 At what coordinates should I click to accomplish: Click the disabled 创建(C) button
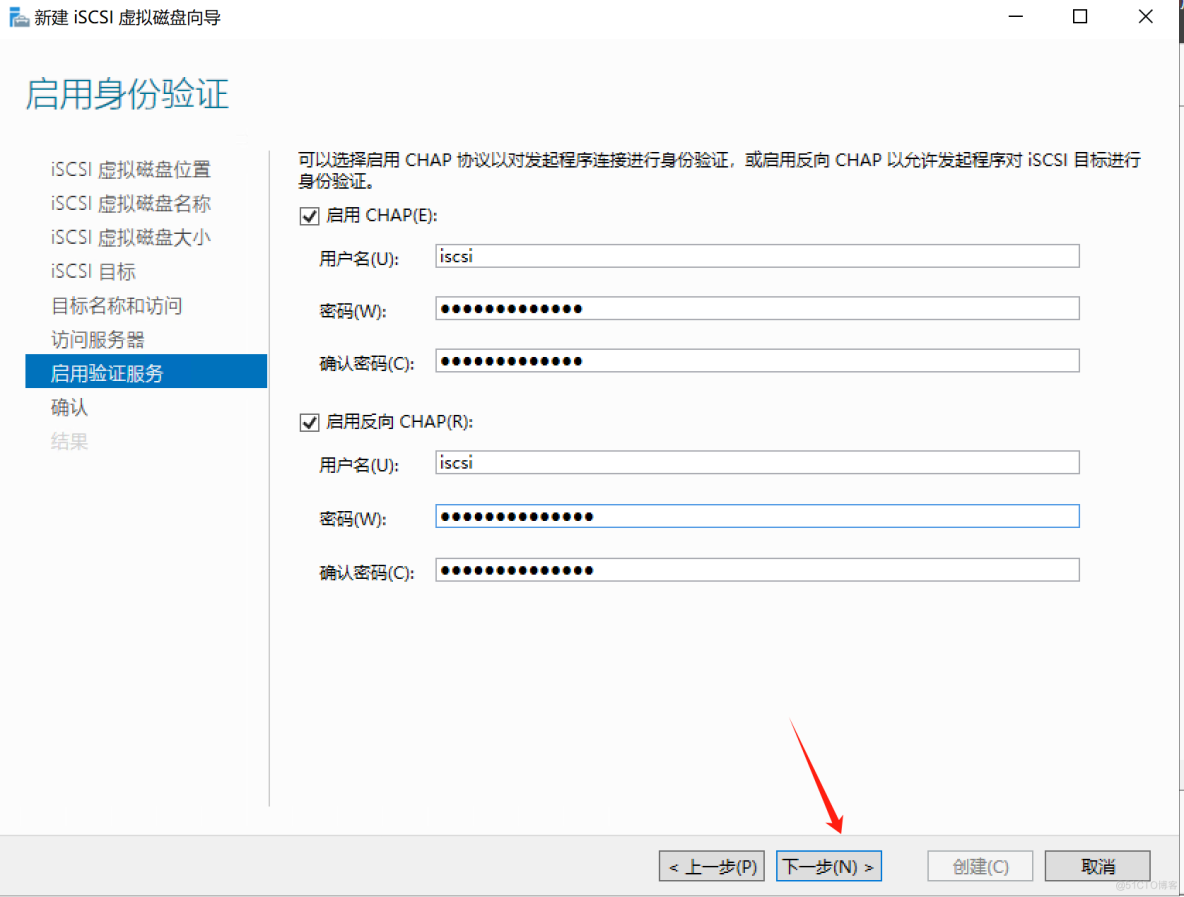pyautogui.click(x=980, y=866)
